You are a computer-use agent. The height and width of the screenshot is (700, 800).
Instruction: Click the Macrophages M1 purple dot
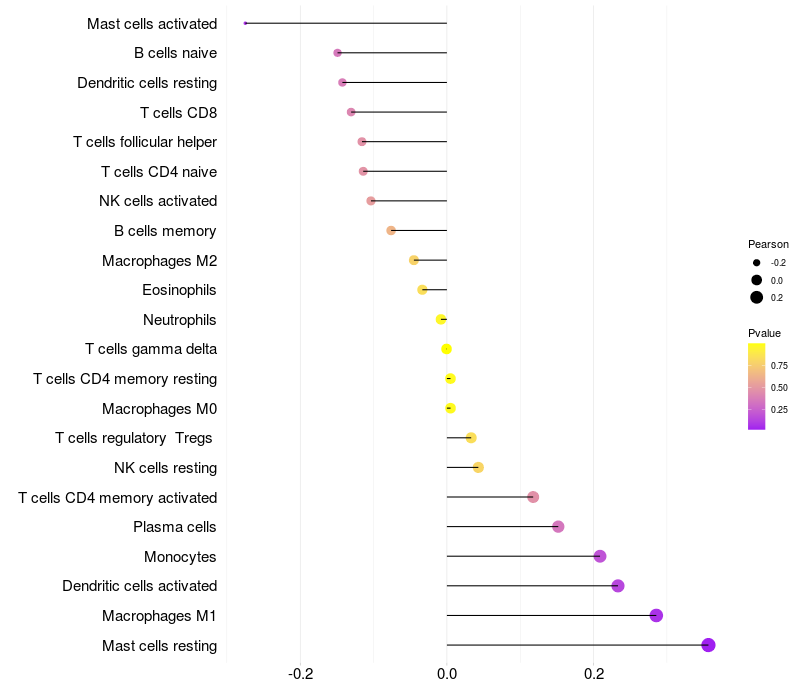[656, 615]
